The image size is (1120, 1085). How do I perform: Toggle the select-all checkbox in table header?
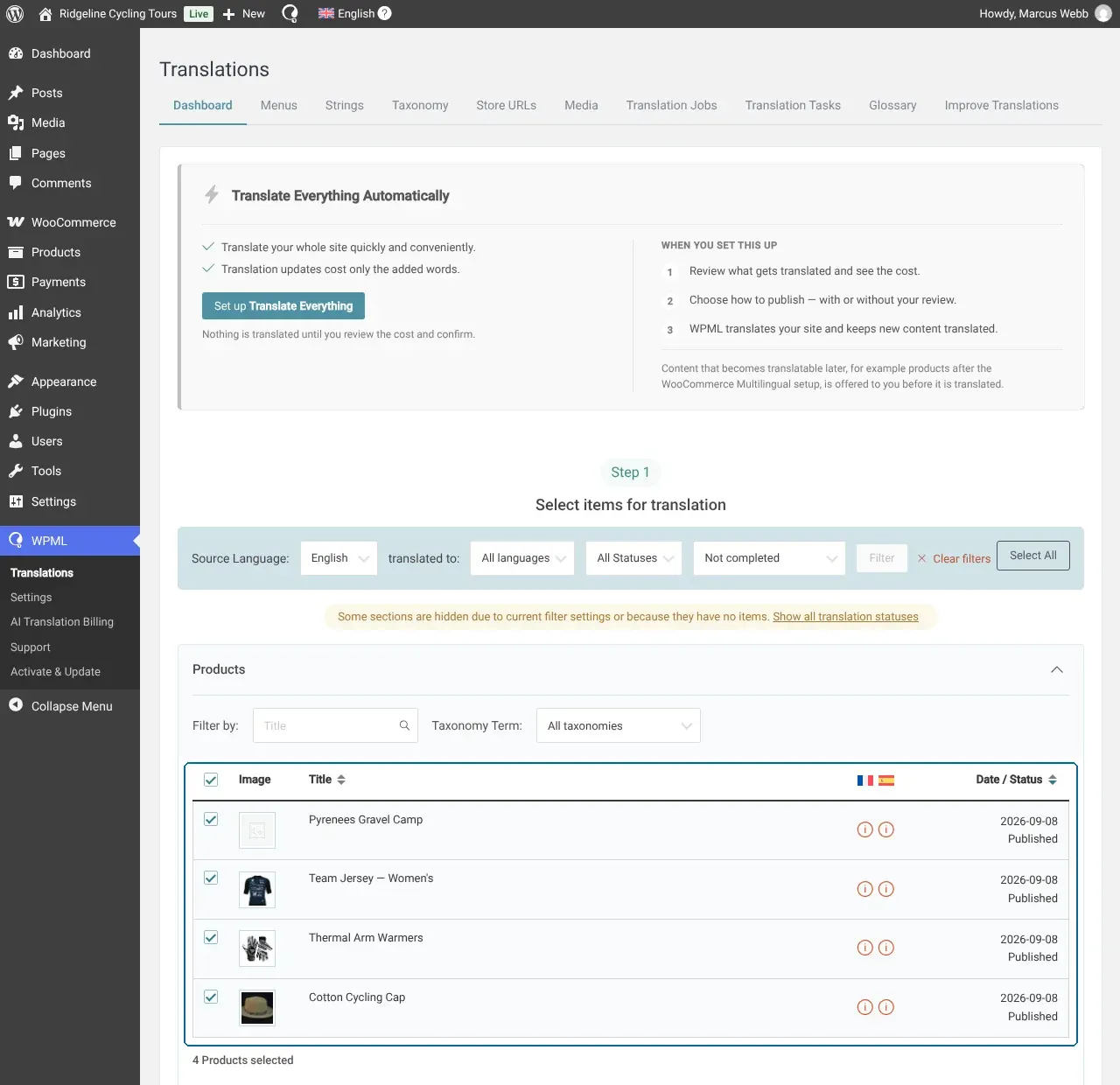pyautogui.click(x=211, y=780)
